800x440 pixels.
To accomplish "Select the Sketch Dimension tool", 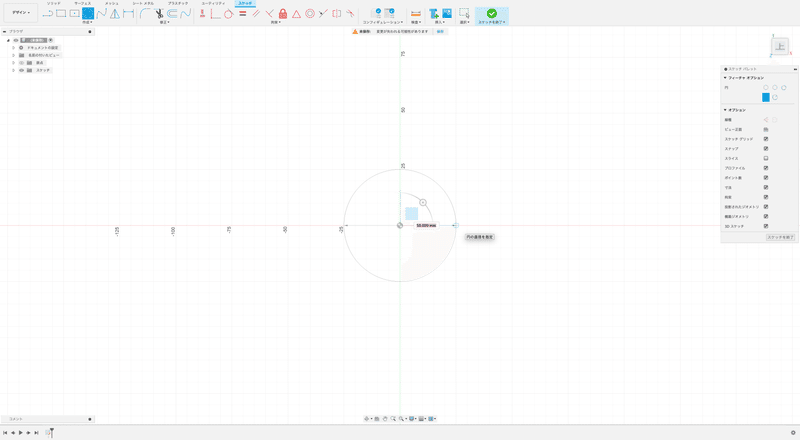I will (128, 14).
